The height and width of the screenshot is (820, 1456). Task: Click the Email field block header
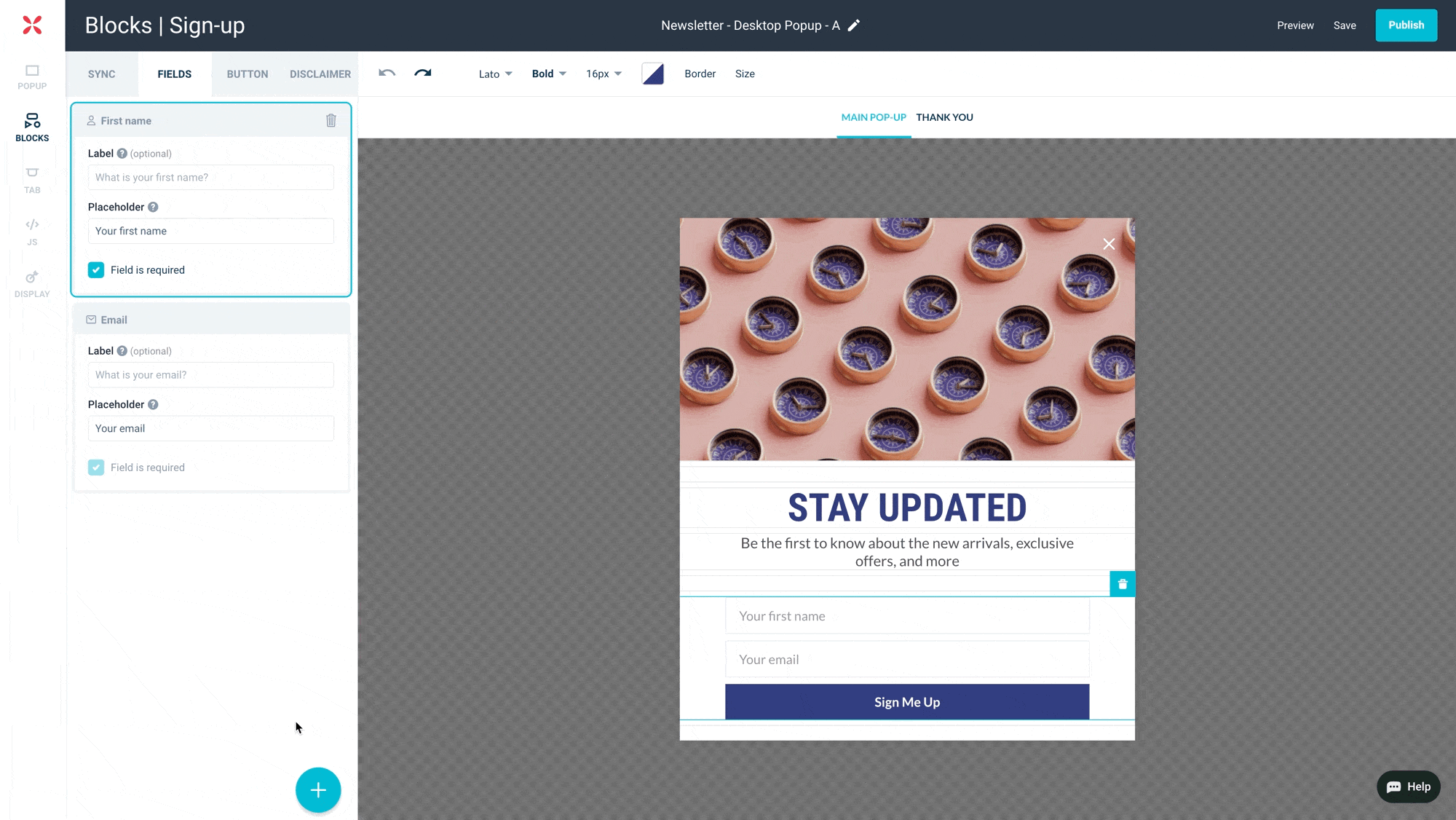coord(211,320)
